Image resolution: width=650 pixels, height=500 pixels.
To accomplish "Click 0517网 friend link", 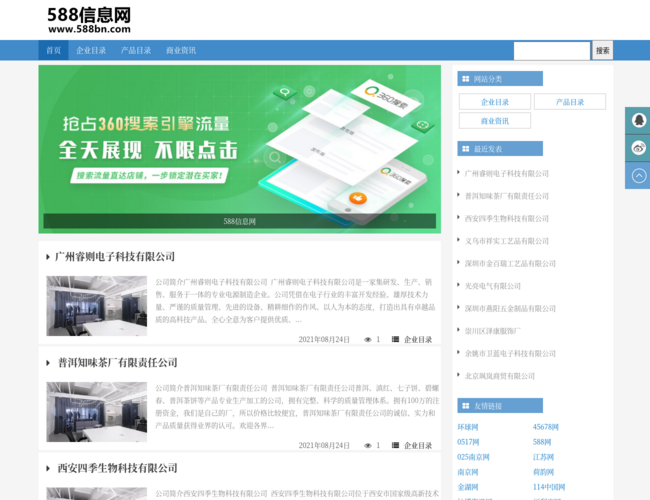I will [x=468, y=442].
